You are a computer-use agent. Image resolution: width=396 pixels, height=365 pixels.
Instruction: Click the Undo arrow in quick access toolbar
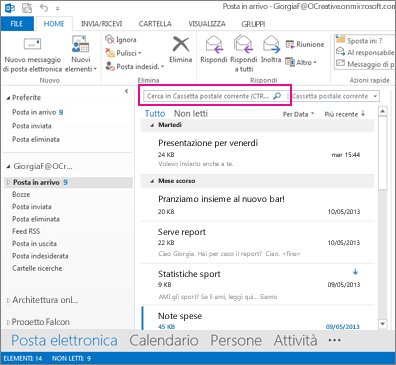[44, 7]
